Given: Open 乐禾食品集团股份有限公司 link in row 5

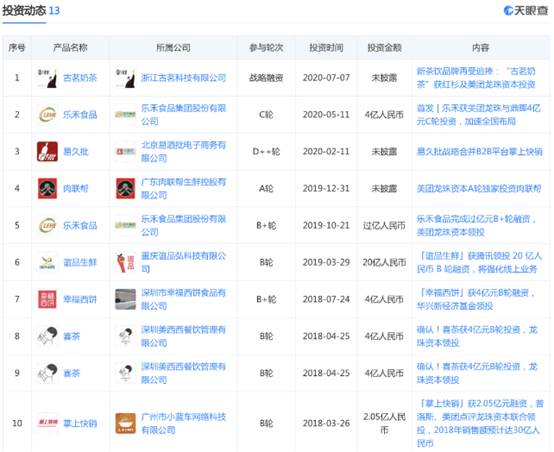Looking at the screenshot, I should click(x=183, y=225).
